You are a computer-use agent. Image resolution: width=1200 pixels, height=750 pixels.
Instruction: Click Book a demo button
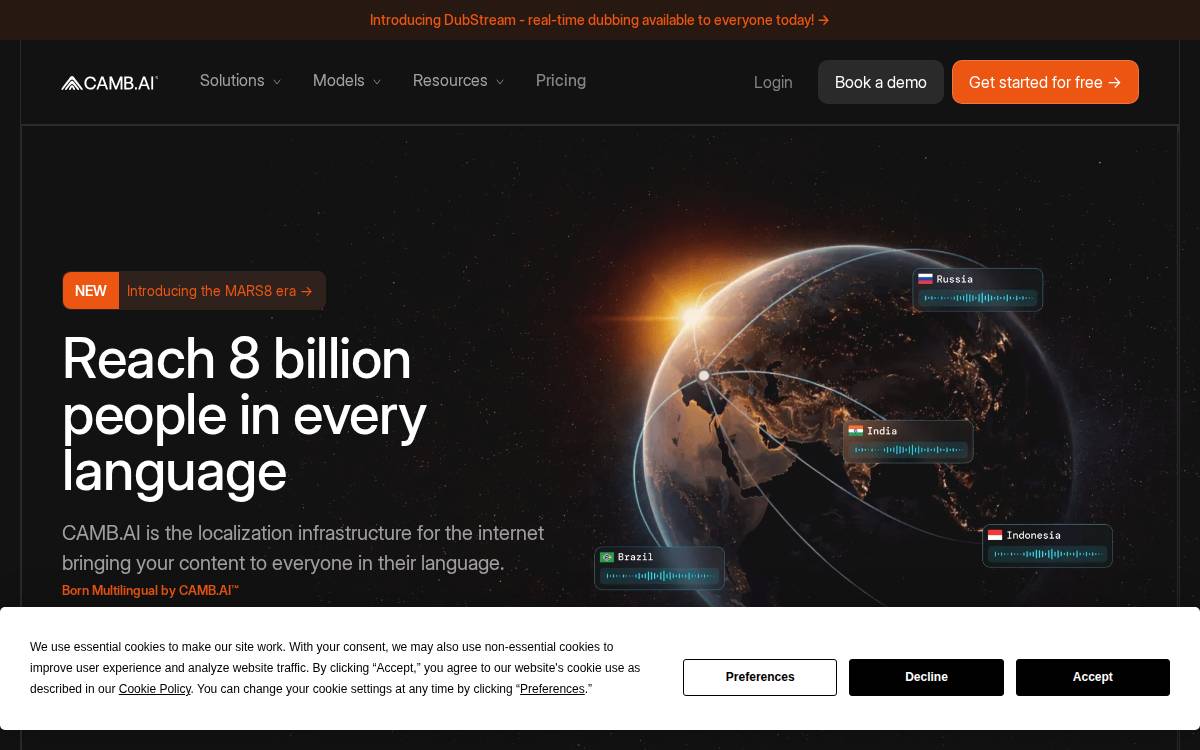tap(881, 82)
